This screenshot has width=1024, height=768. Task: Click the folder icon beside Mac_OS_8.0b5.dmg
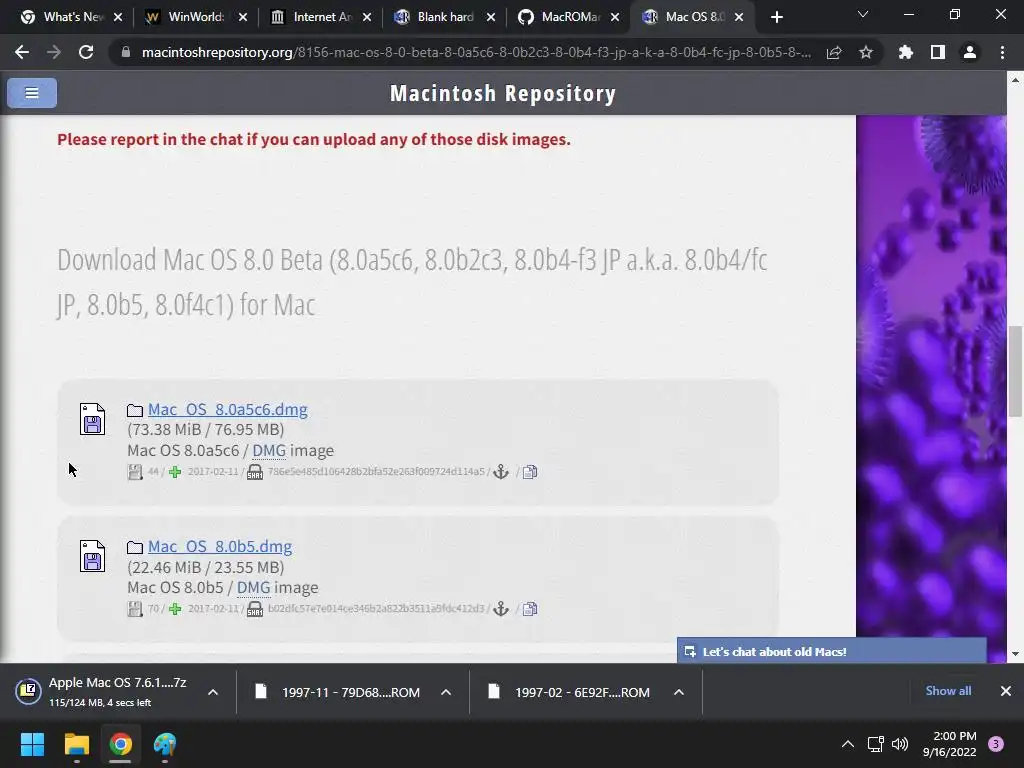point(135,547)
